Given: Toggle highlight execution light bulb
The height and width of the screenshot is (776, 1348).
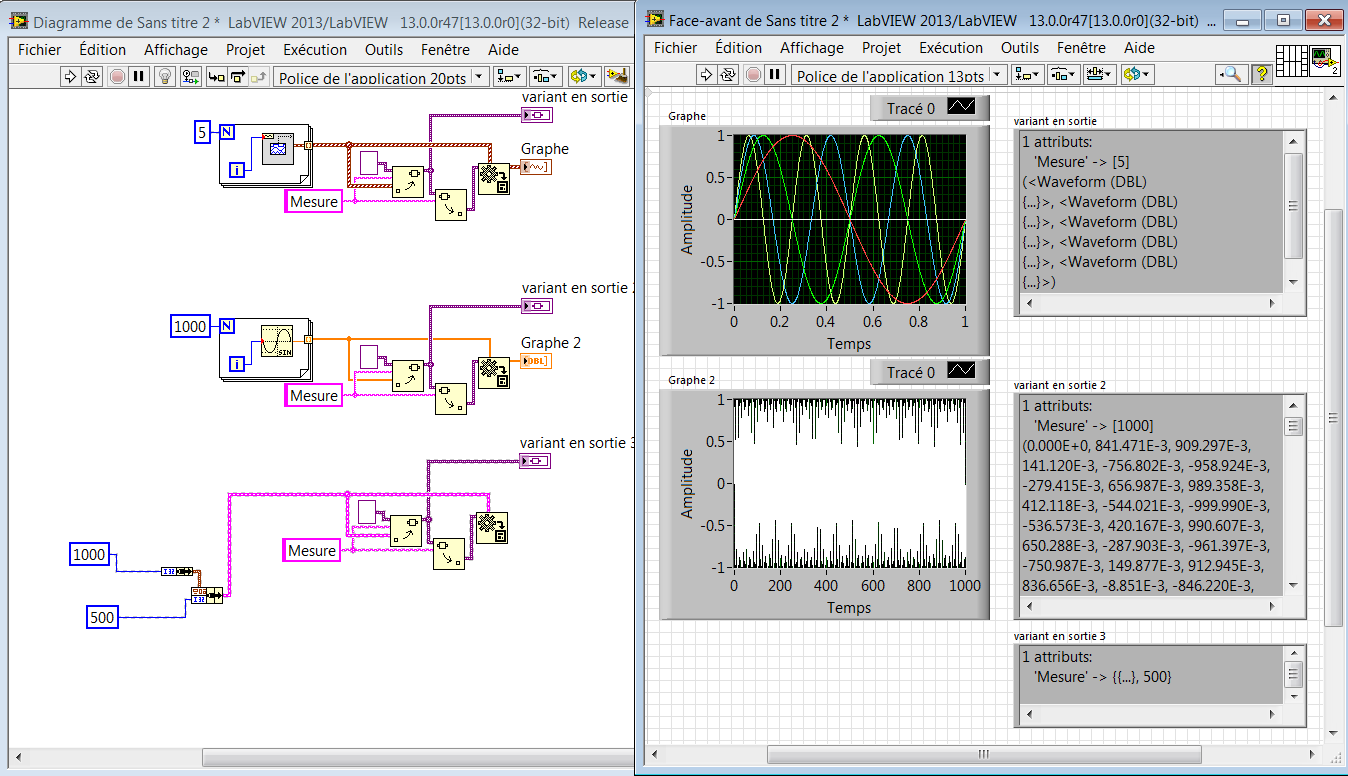Looking at the screenshot, I should 166,76.
